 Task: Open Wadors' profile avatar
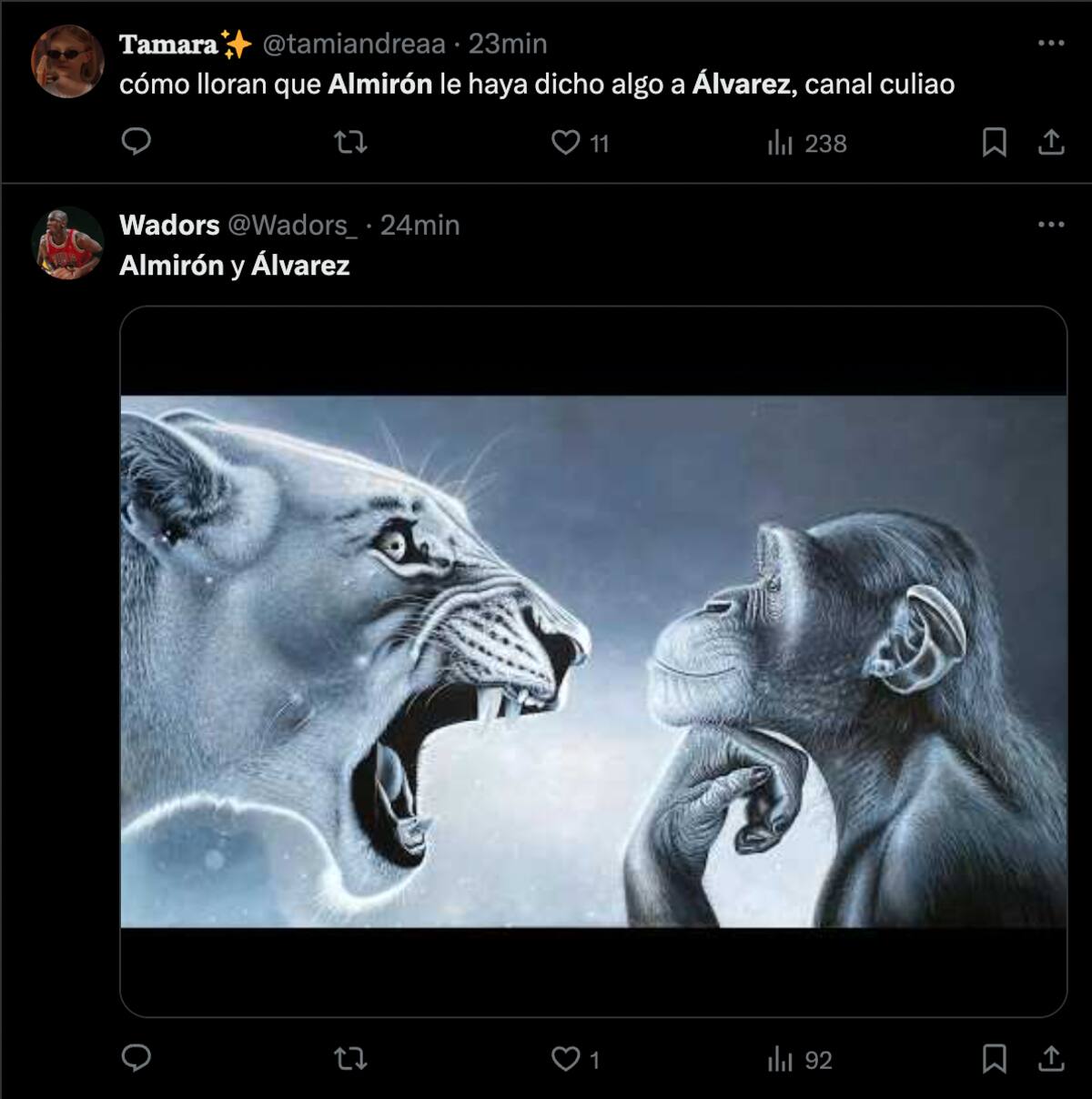[x=67, y=243]
